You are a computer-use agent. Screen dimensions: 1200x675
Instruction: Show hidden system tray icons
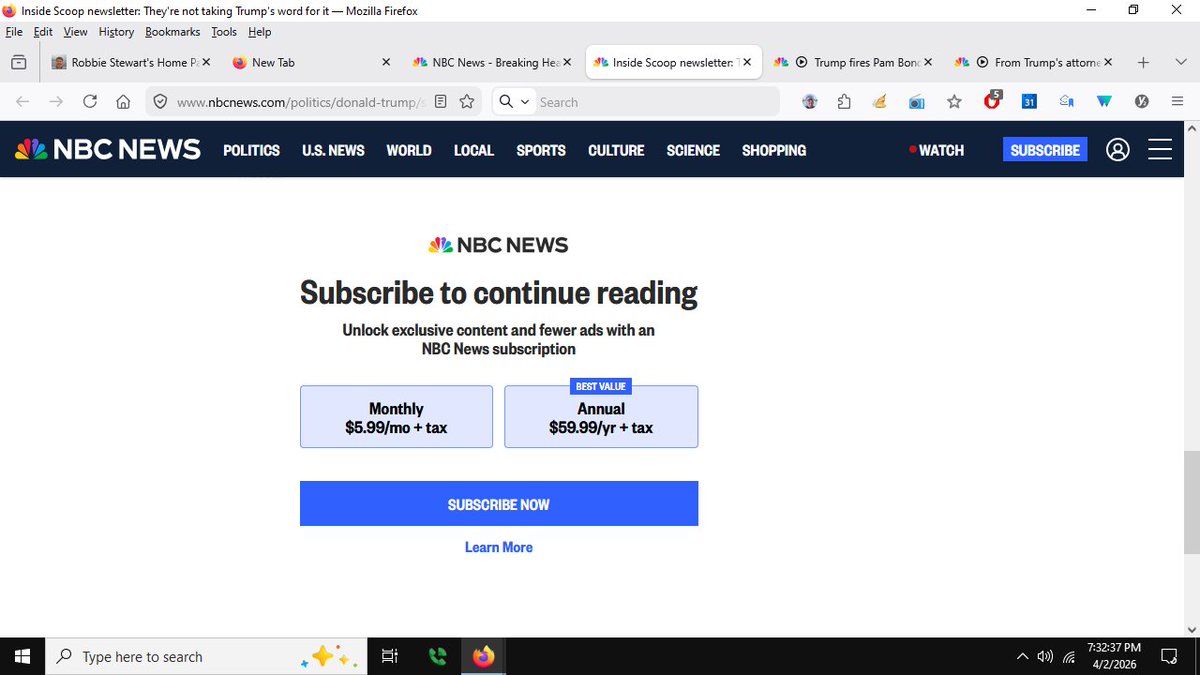pyautogui.click(x=1022, y=656)
